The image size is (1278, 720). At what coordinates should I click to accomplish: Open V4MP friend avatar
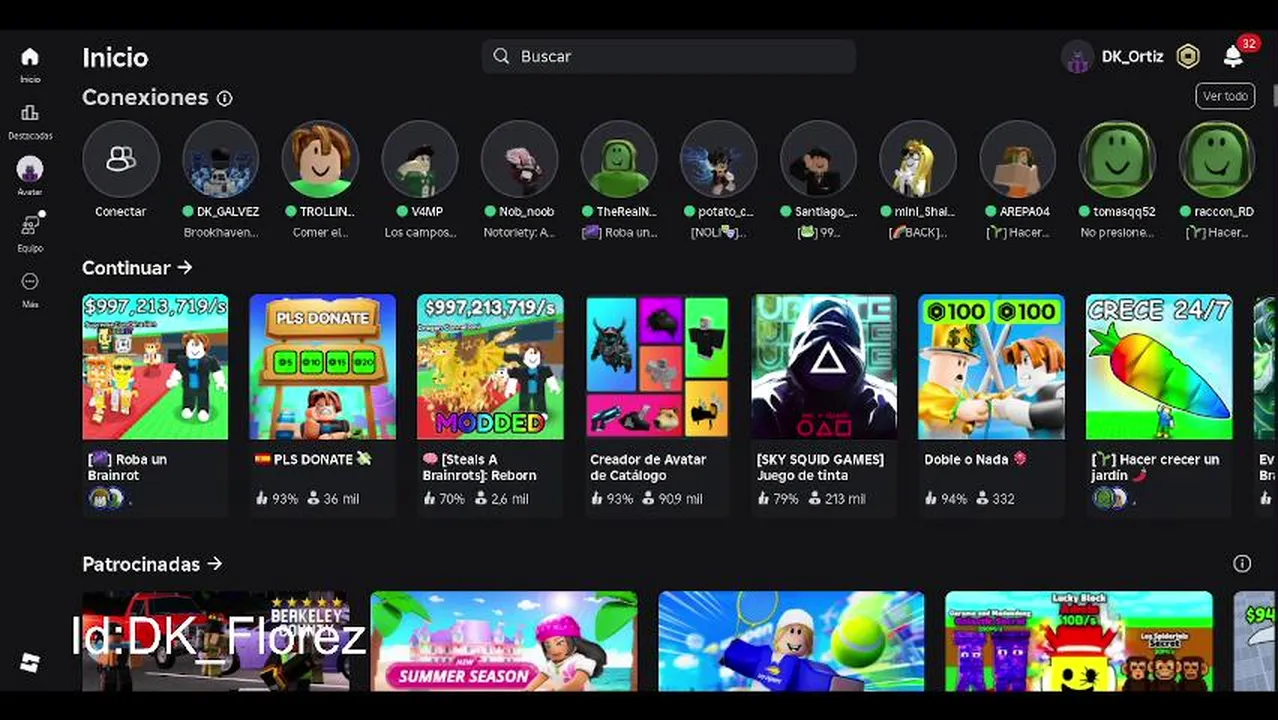420,159
